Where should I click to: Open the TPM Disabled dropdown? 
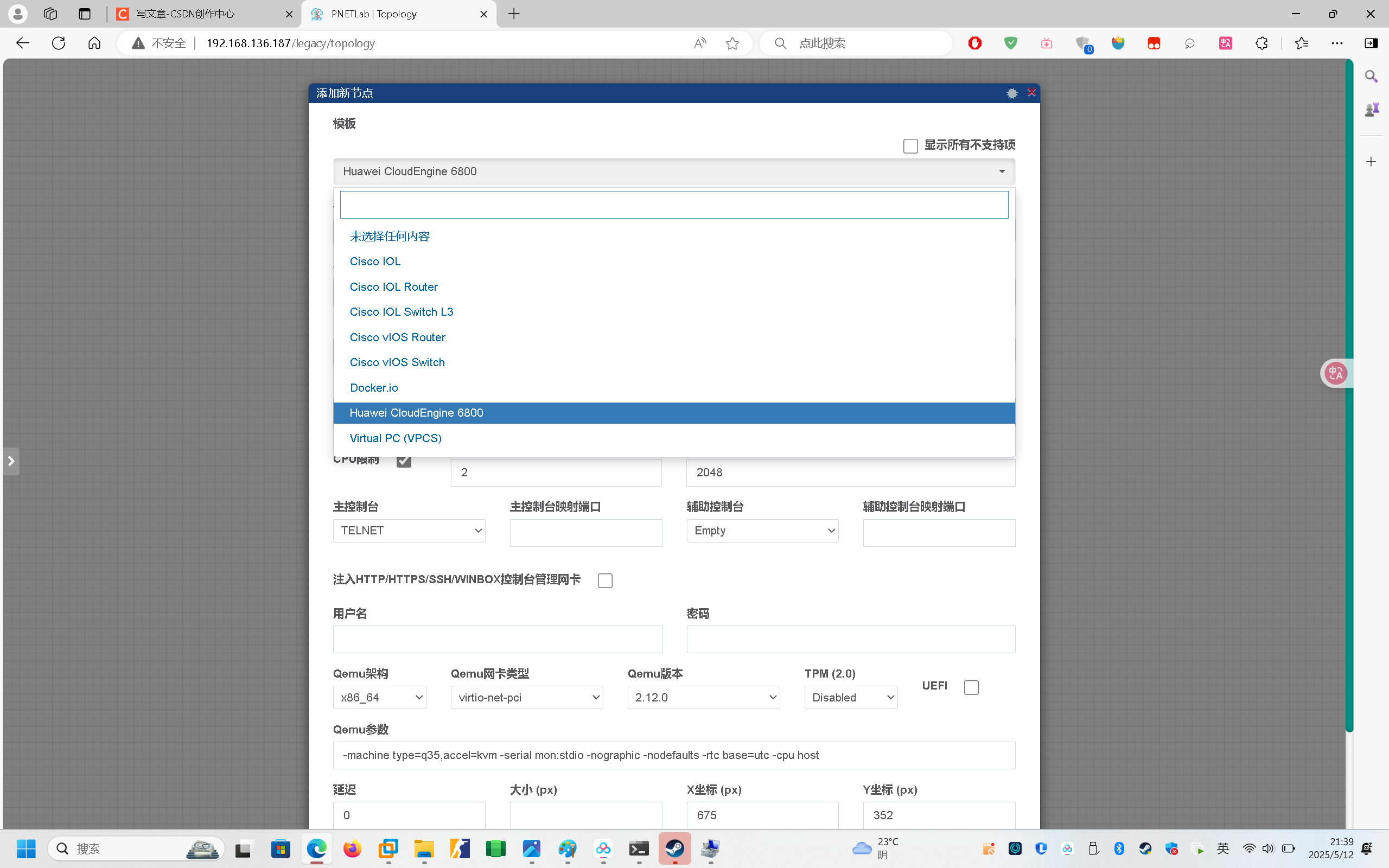point(851,698)
